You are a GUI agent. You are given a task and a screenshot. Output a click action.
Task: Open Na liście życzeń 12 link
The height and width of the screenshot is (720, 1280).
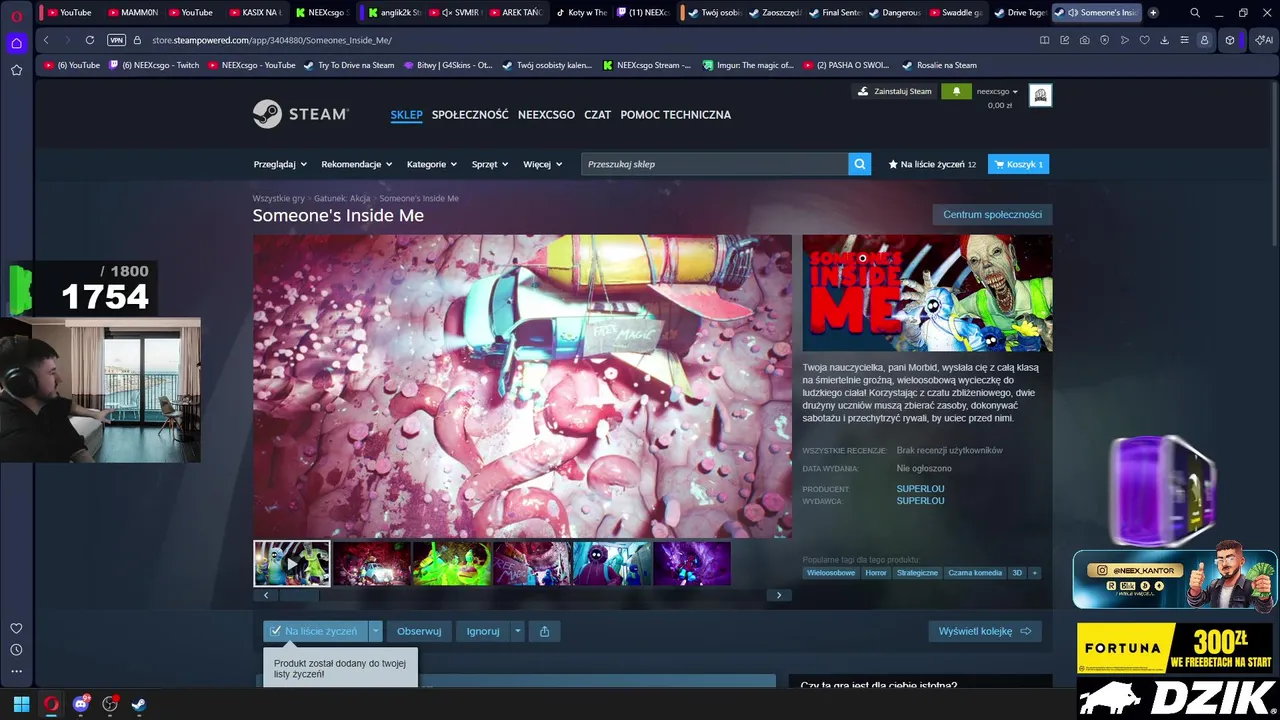coord(932,164)
